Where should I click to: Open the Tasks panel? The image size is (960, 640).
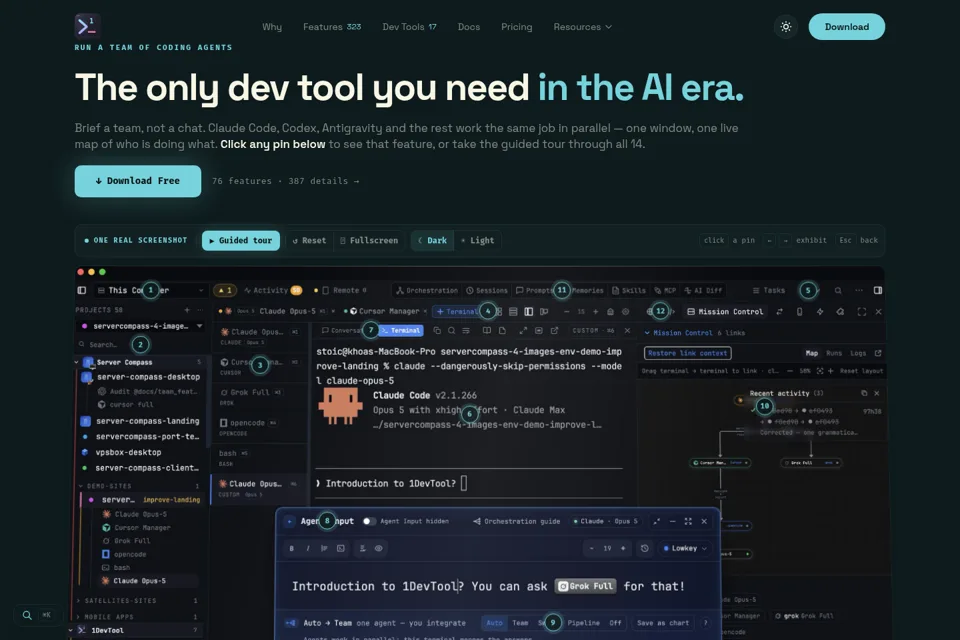pyautogui.click(x=769, y=290)
